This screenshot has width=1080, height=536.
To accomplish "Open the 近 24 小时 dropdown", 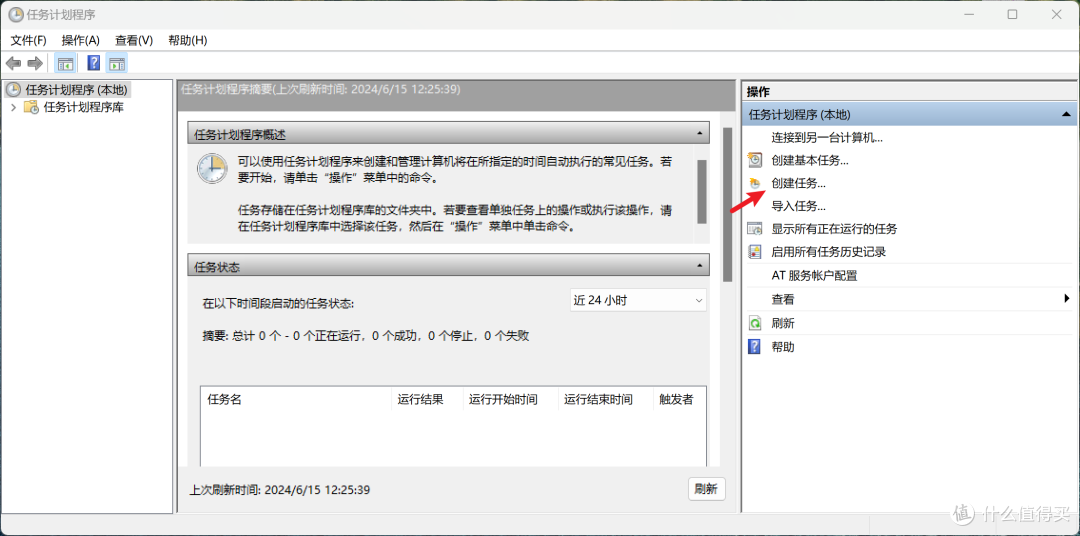I will click(x=638, y=300).
